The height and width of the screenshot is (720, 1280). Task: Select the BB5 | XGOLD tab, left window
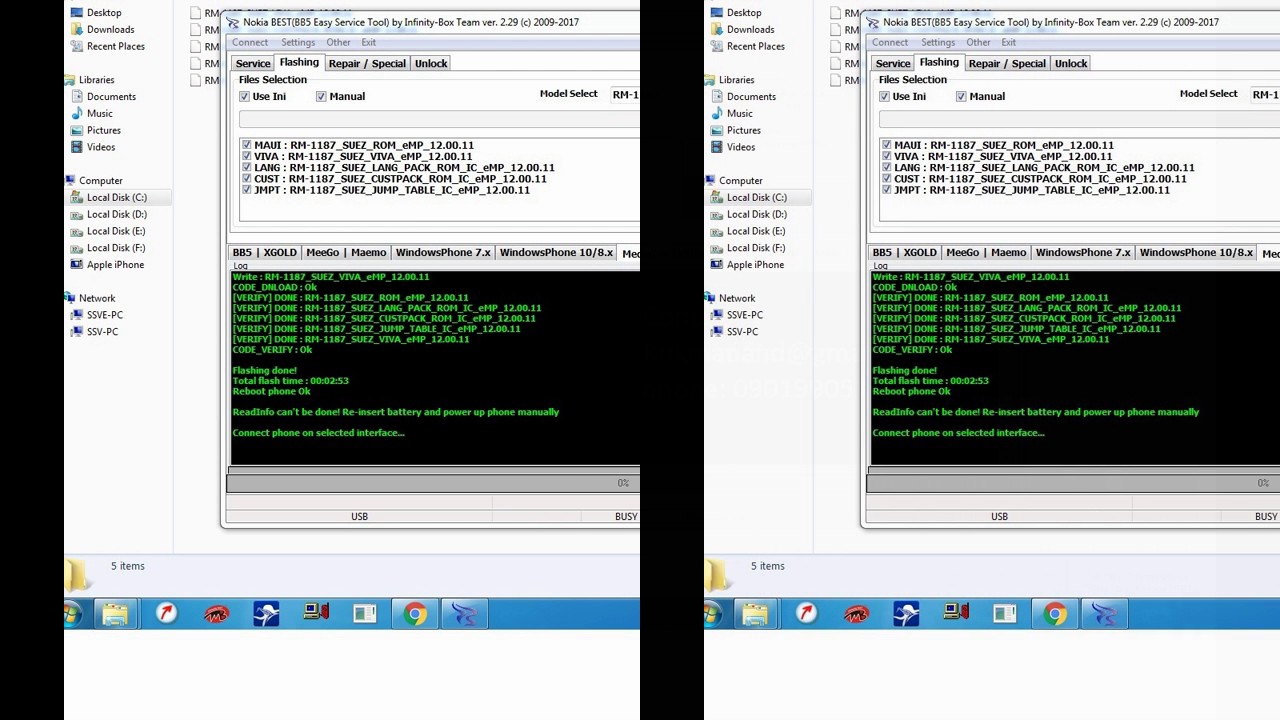coord(264,253)
